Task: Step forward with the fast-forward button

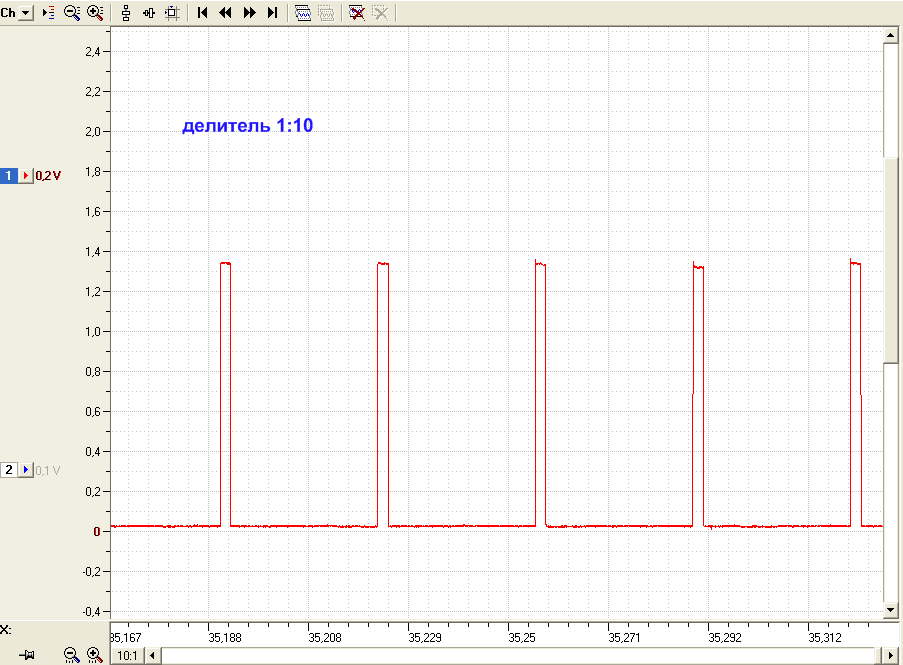Action: pos(249,13)
